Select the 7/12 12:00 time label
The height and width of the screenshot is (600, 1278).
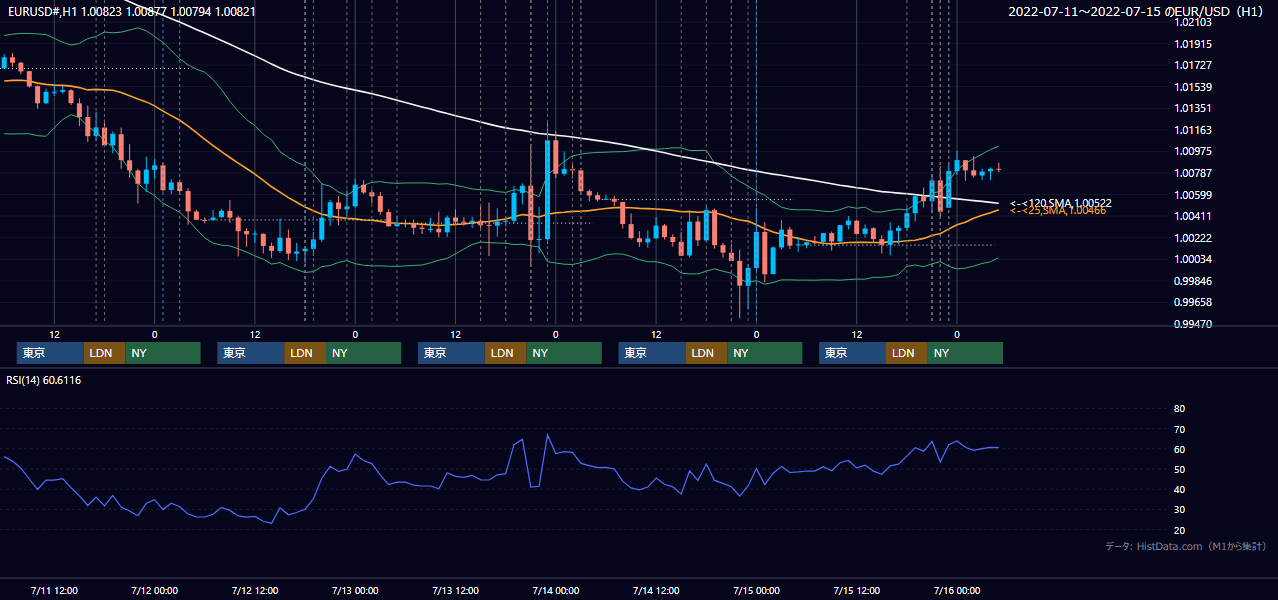pos(254,590)
